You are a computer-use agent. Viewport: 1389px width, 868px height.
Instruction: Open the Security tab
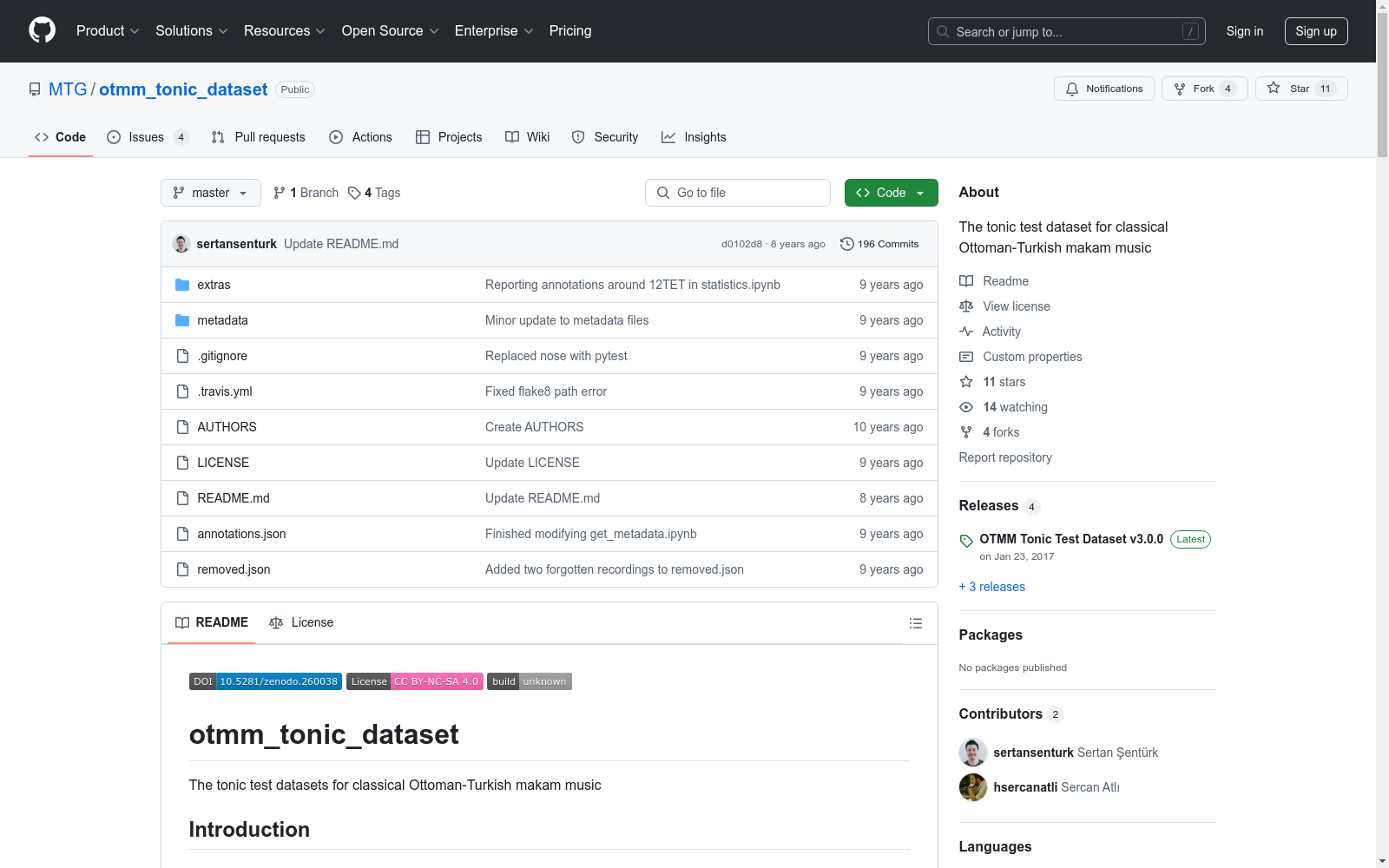(x=605, y=137)
